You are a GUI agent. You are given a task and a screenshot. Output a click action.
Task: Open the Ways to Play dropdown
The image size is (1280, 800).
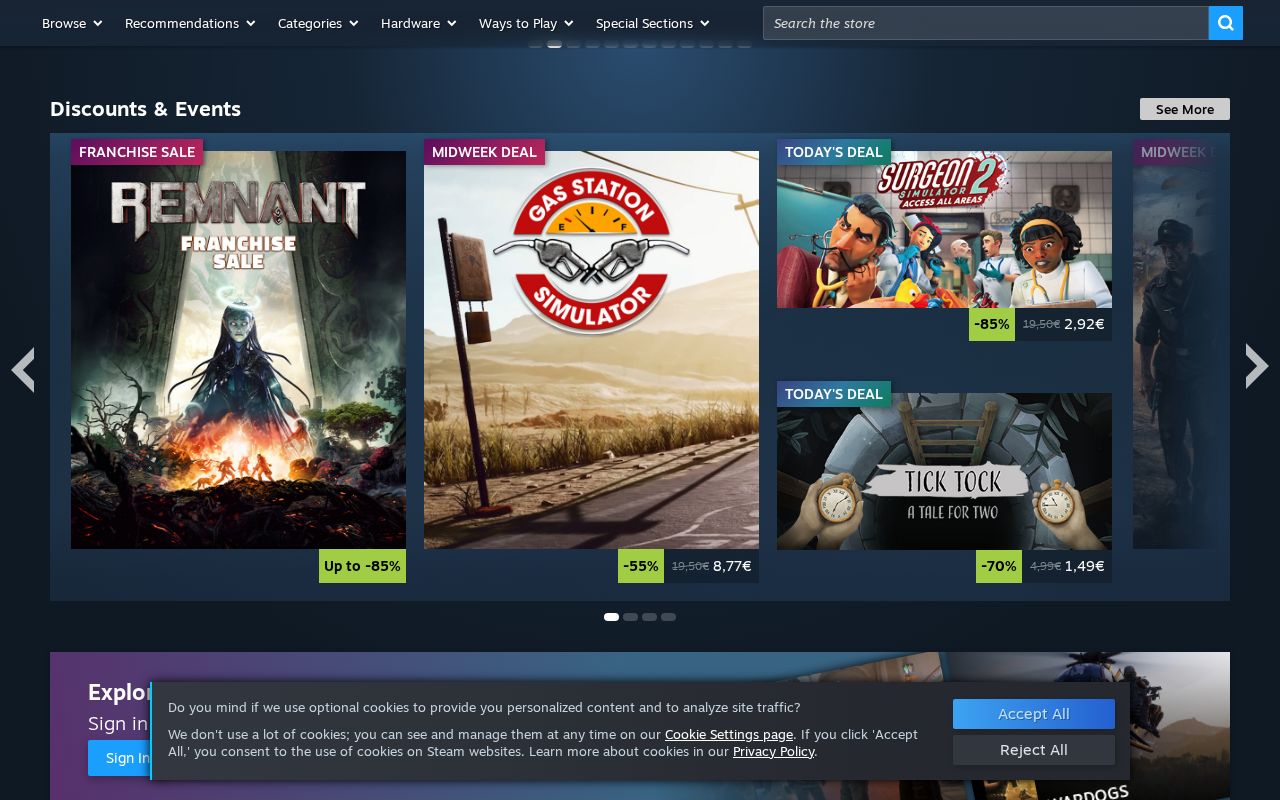tap(526, 23)
